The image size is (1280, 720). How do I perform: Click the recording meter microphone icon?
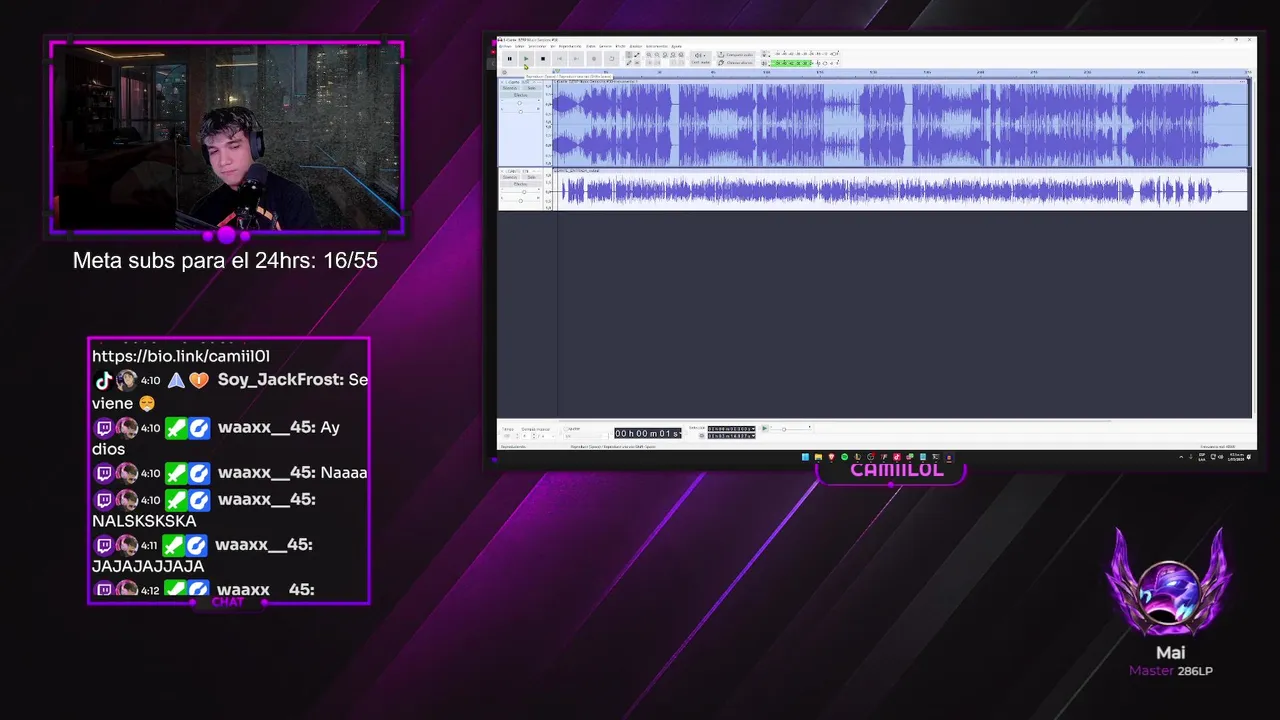(x=764, y=55)
